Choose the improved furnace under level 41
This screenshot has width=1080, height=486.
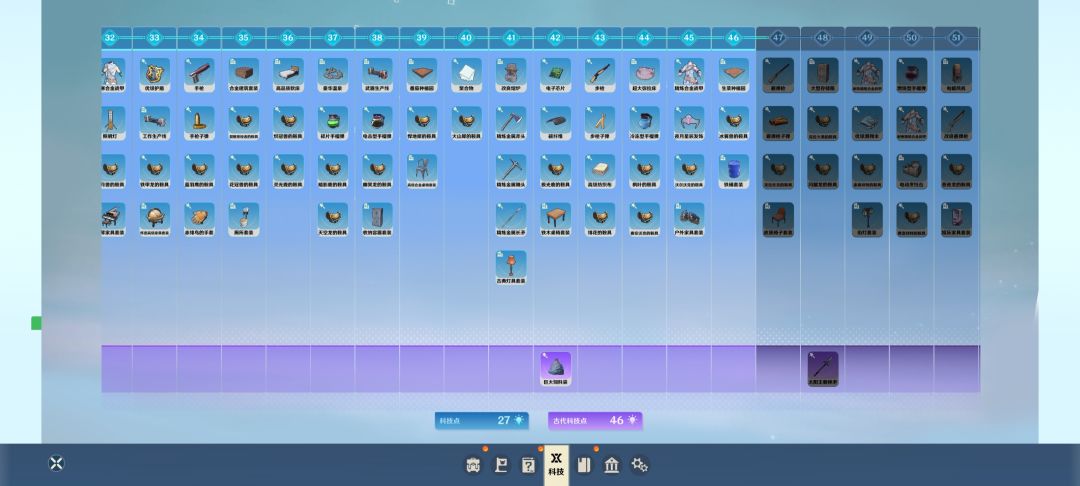tap(511, 75)
